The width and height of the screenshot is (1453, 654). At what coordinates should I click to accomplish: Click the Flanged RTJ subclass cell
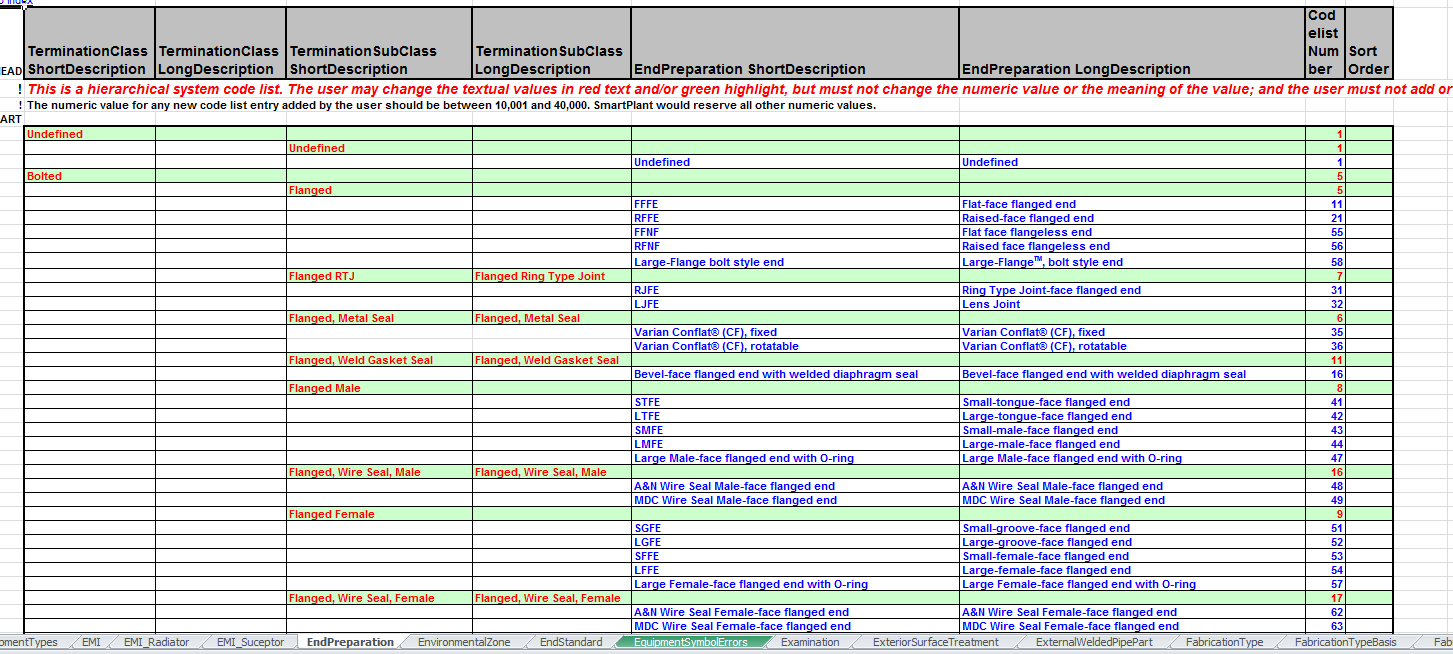click(x=379, y=276)
